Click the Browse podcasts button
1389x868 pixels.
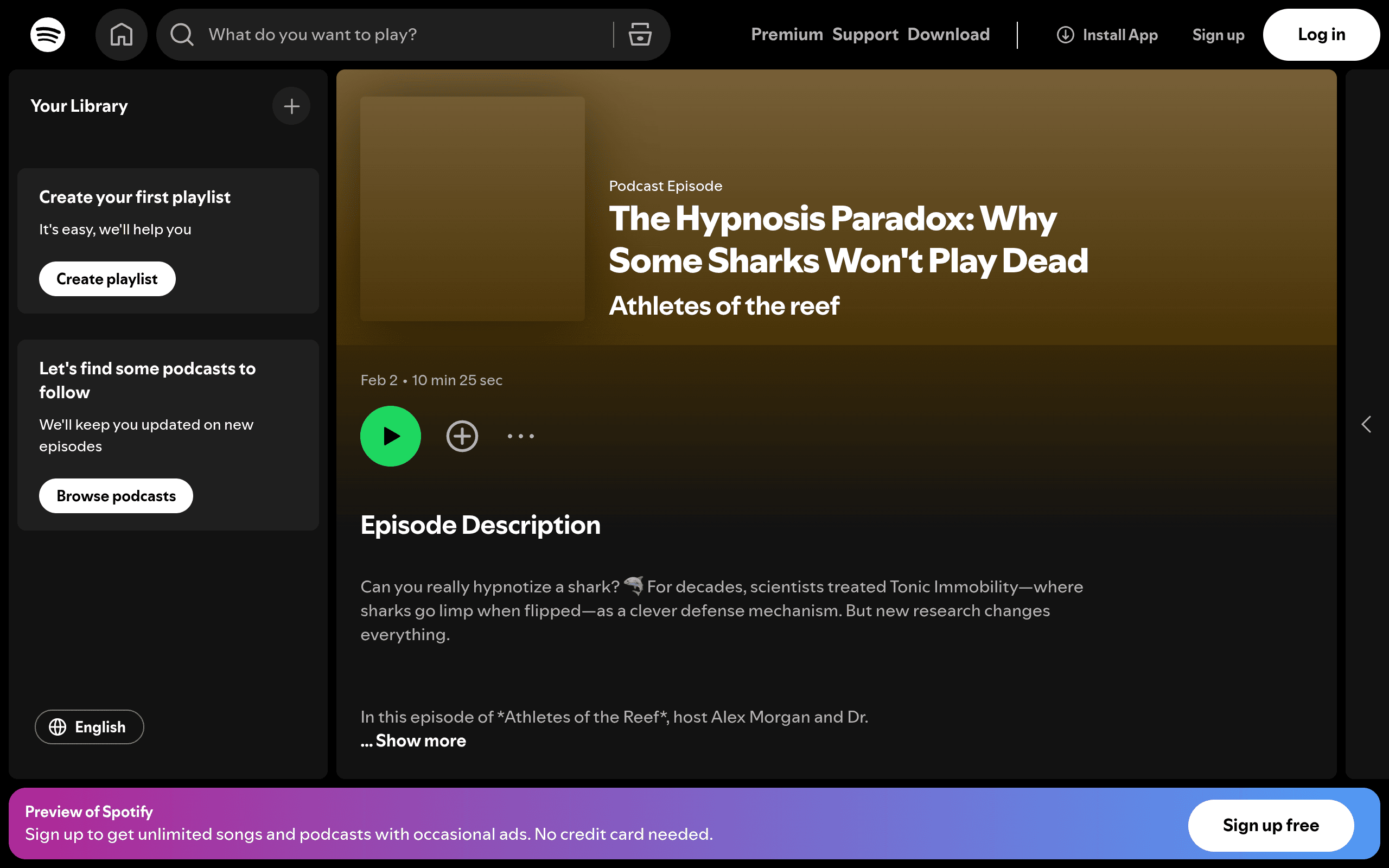click(116, 496)
